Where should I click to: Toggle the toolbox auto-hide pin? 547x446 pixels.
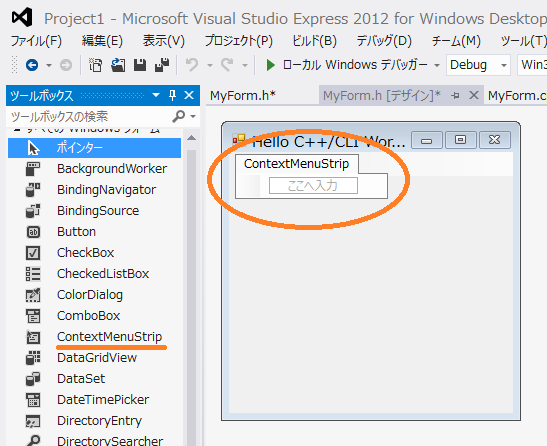(172, 95)
